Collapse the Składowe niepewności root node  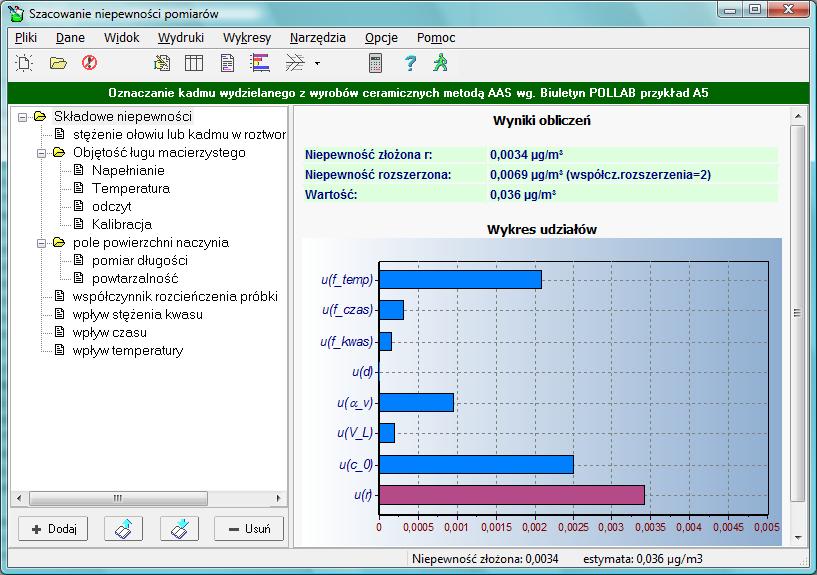pyautogui.click(x=23, y=116)
